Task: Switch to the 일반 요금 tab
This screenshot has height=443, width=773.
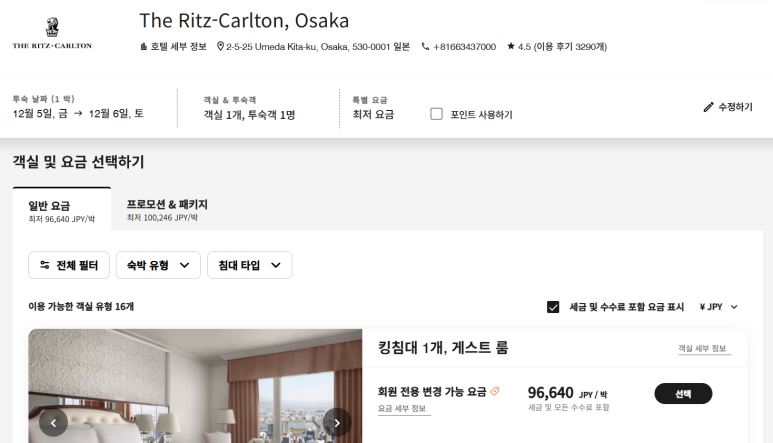Action: tap(62, 209)
